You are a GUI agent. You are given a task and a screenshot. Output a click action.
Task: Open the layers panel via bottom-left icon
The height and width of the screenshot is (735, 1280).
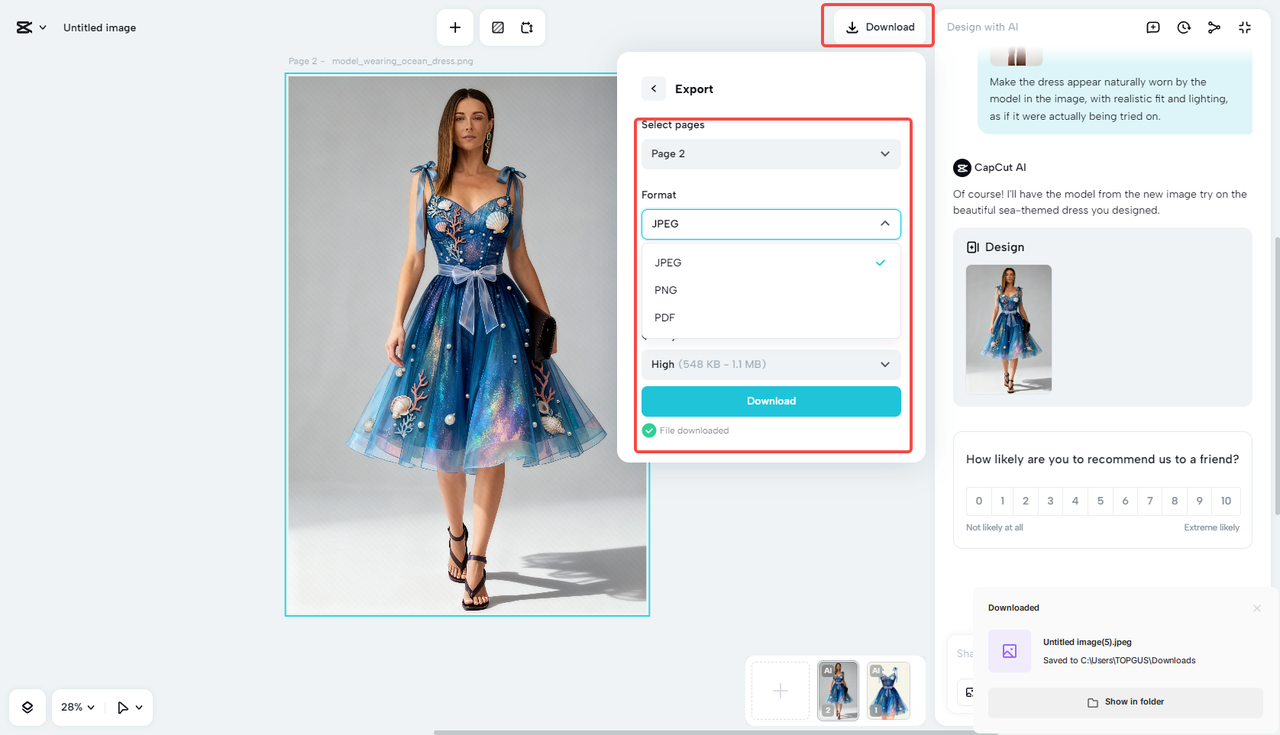click(26, 707)
